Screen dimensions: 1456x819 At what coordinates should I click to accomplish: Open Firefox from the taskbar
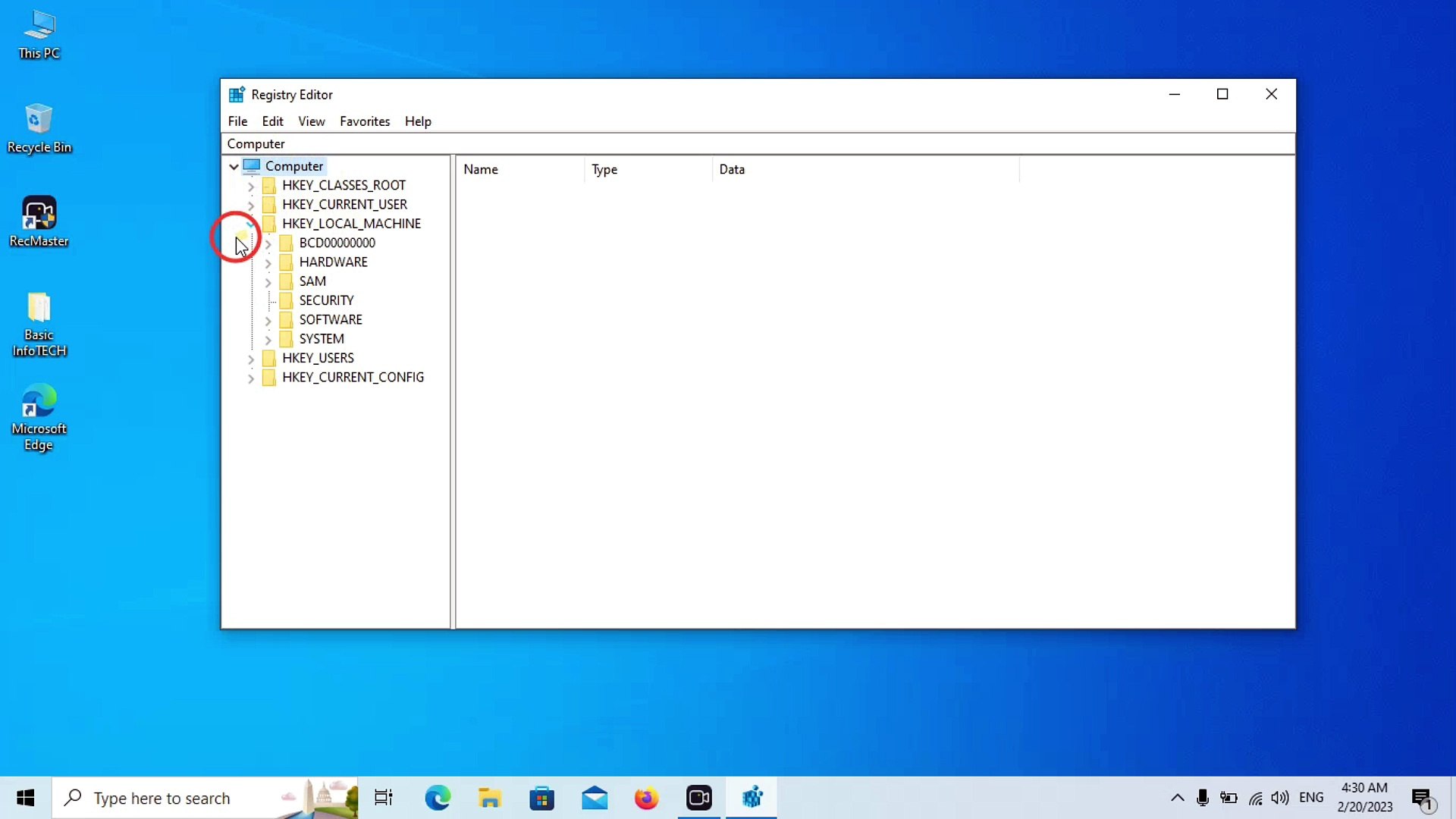[646, 798]
